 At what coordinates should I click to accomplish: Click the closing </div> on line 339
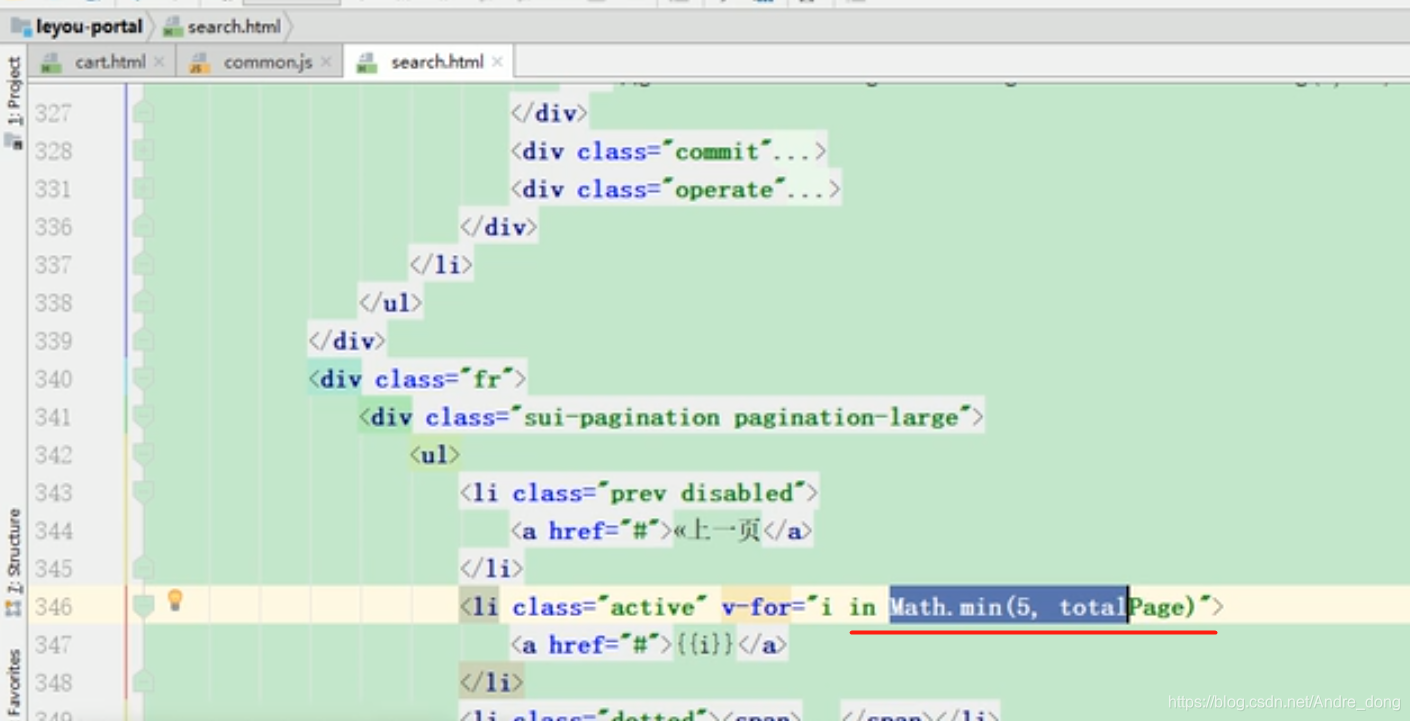coord(346,341)
